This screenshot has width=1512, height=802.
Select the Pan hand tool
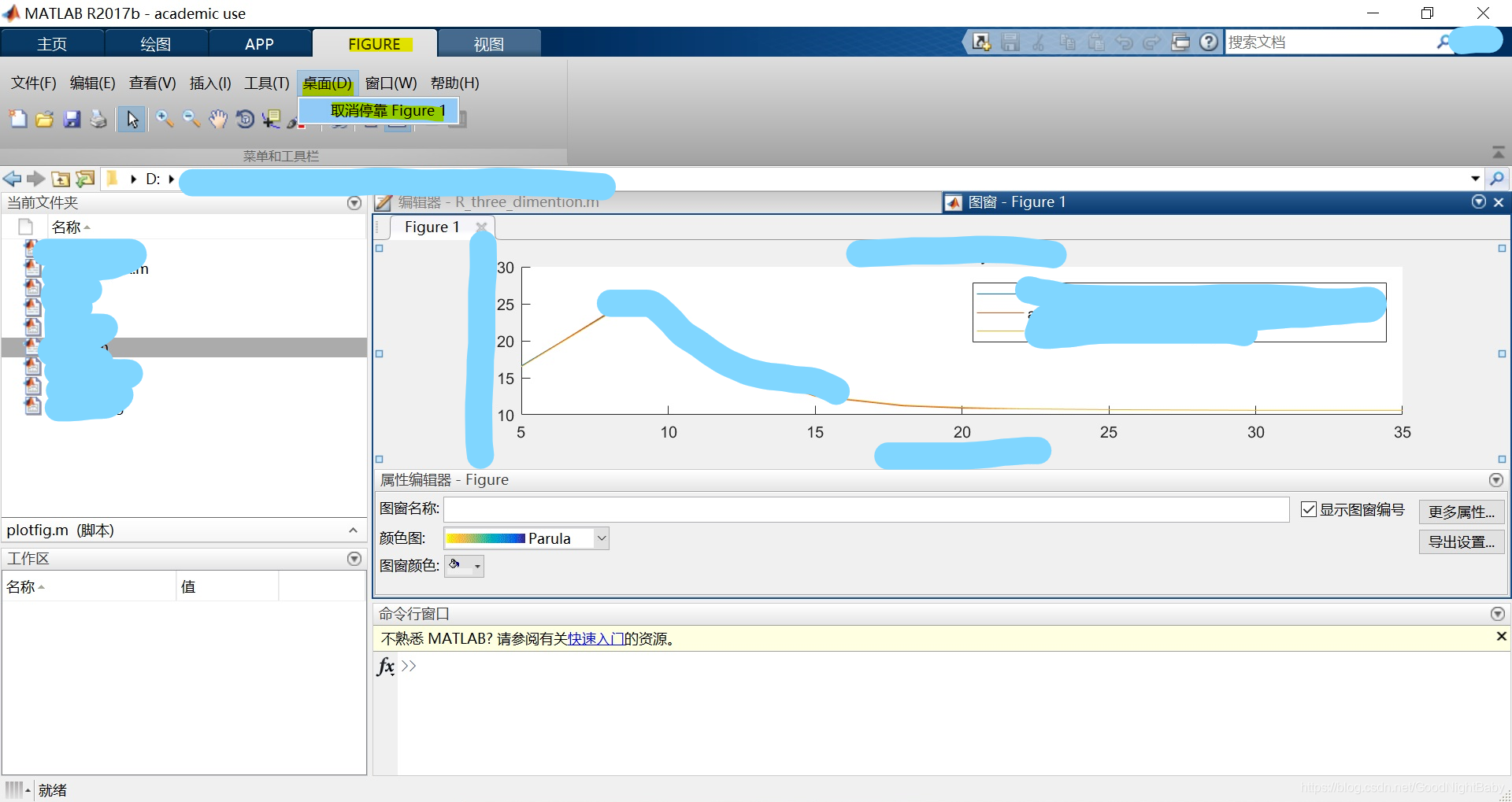(218, 119)
